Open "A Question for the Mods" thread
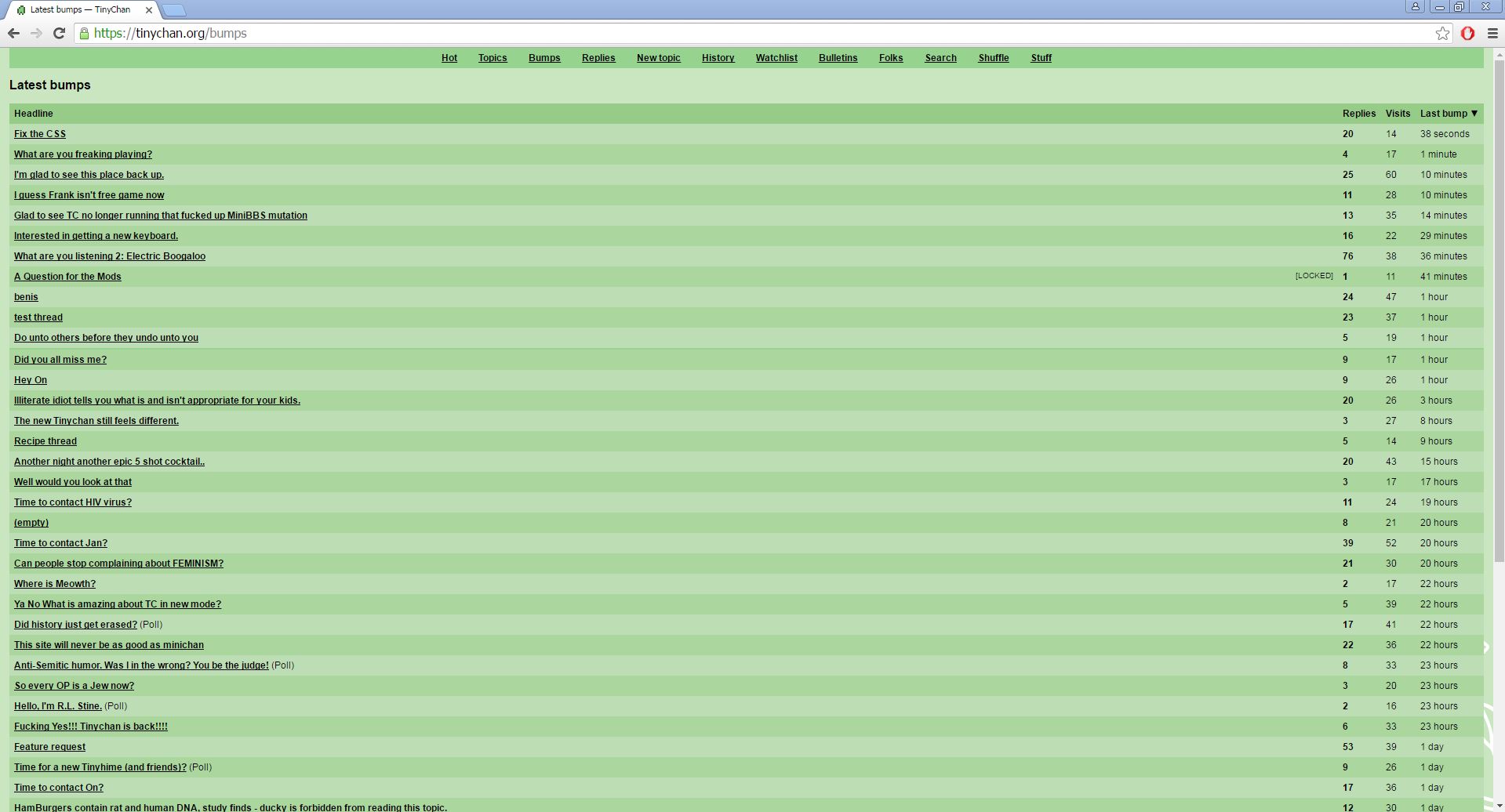 click(67, 277)
